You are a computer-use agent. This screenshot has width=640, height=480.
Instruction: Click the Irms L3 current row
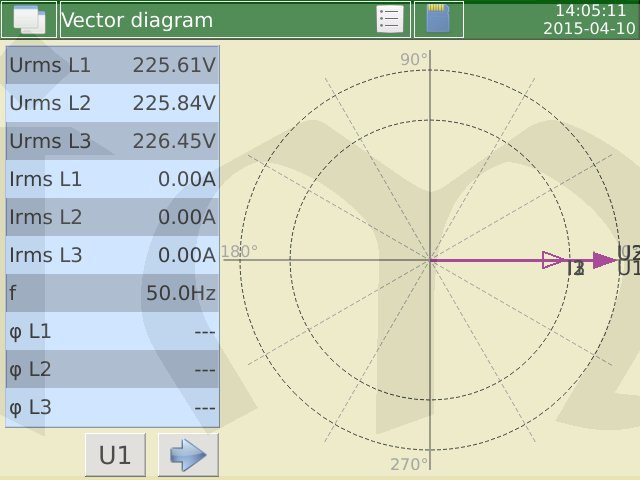point(112,256)
